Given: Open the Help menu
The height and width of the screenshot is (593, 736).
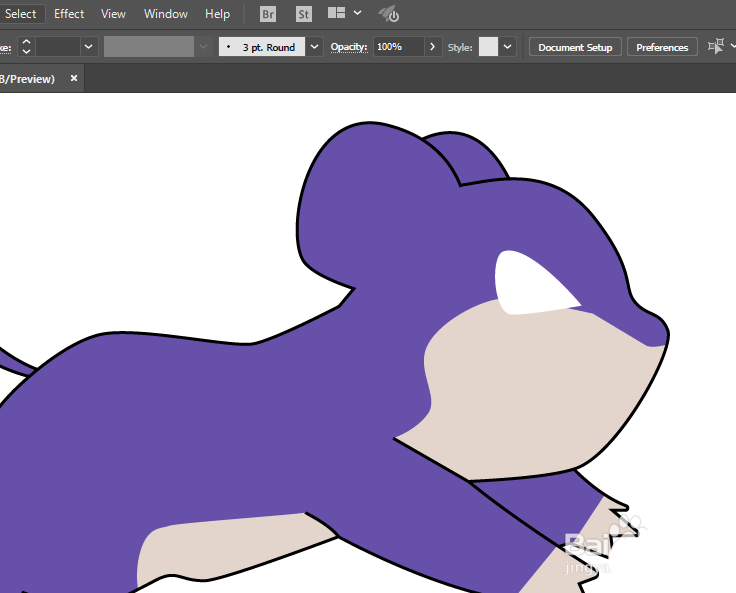Looking at the screenshot, I should (x=217, y=14).
